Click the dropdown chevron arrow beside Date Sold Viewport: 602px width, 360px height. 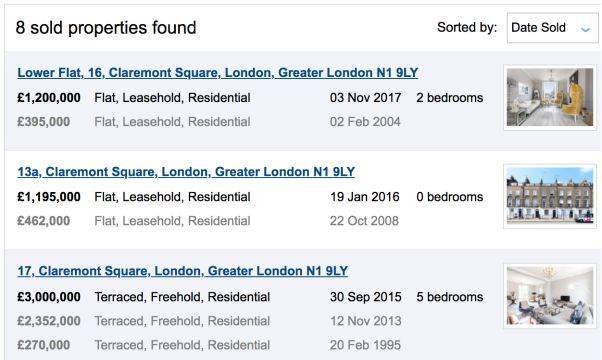pos(585,29)
